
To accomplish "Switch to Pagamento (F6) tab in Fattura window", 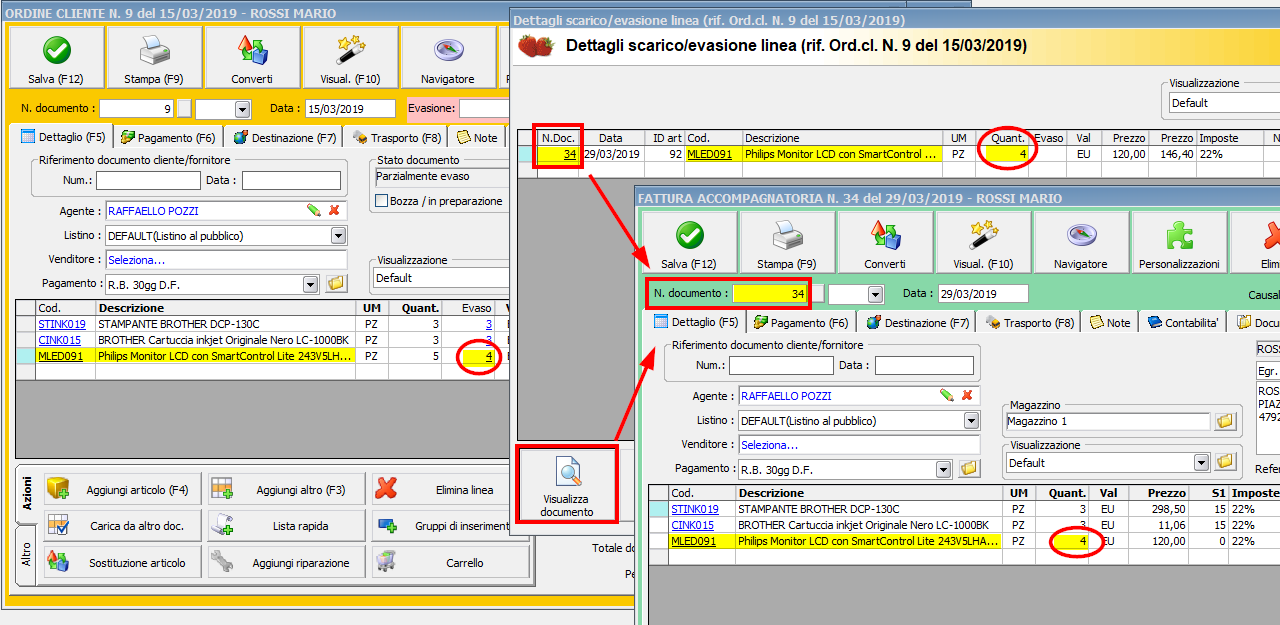I will pos(801,323).
